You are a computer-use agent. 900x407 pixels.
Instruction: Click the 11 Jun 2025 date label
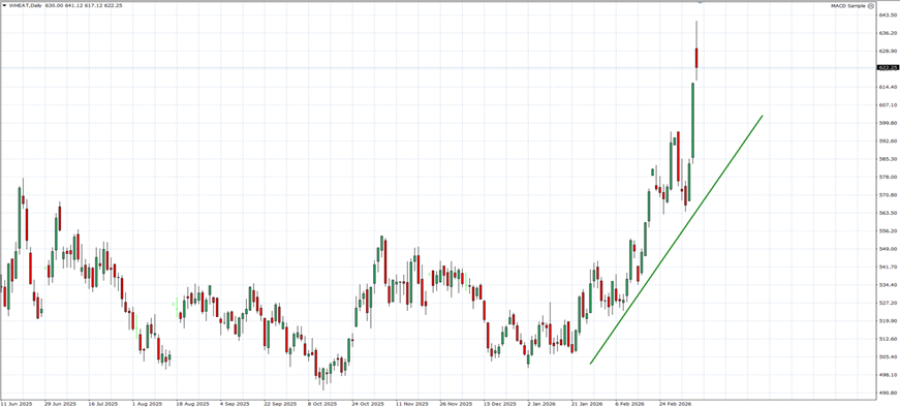pos(18,403)
